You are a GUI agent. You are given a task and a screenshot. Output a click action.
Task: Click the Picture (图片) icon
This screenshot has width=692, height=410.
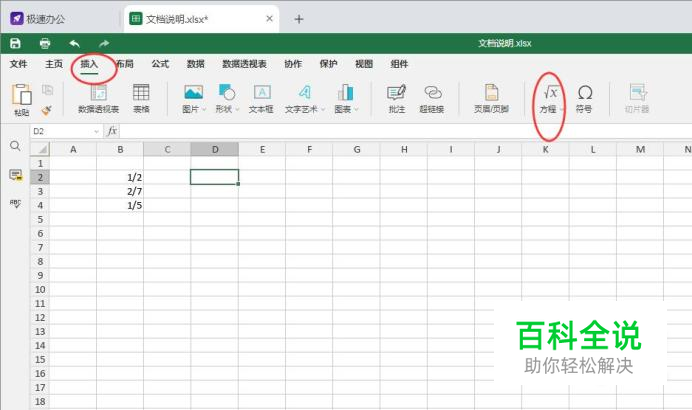193,92
